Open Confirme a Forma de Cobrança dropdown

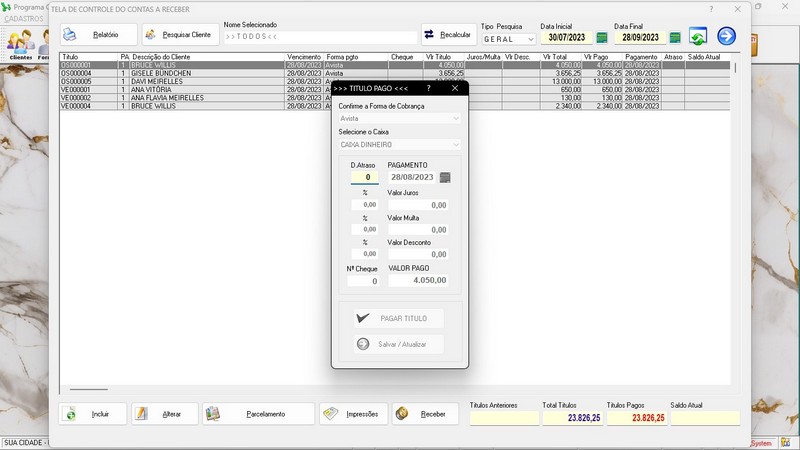coord(399,118)
